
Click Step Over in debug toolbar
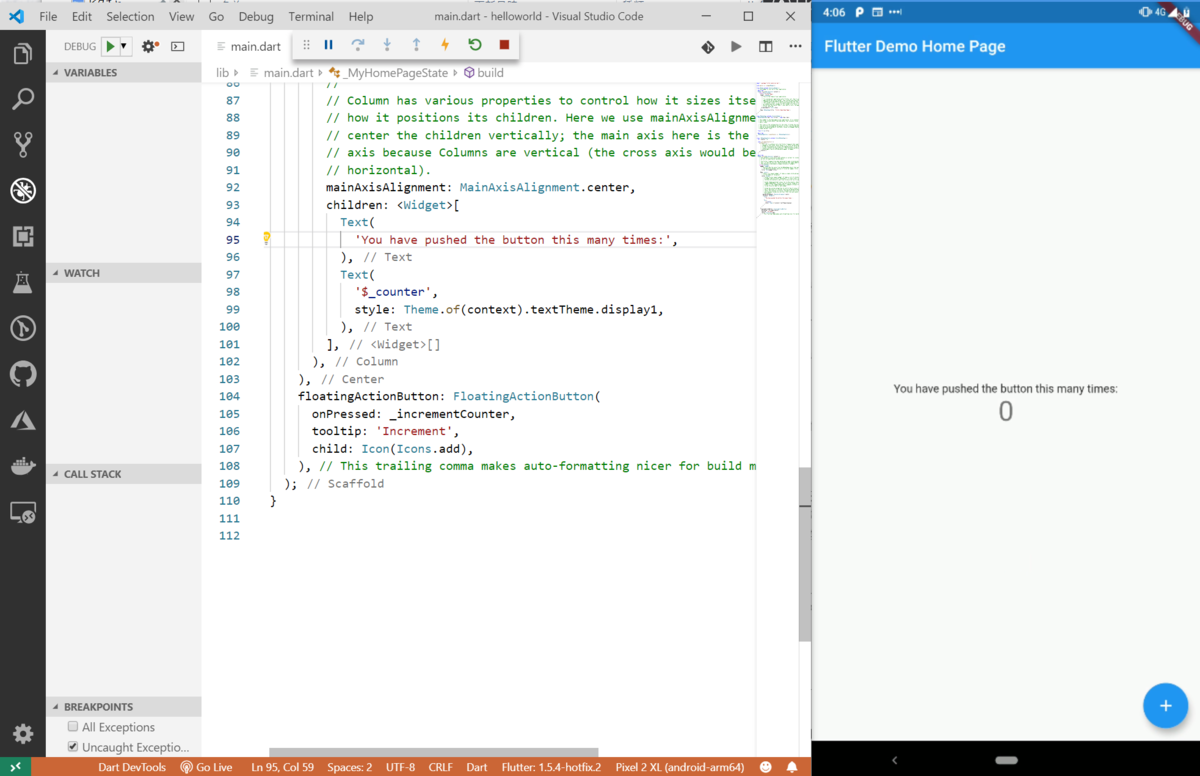[357, 45]
